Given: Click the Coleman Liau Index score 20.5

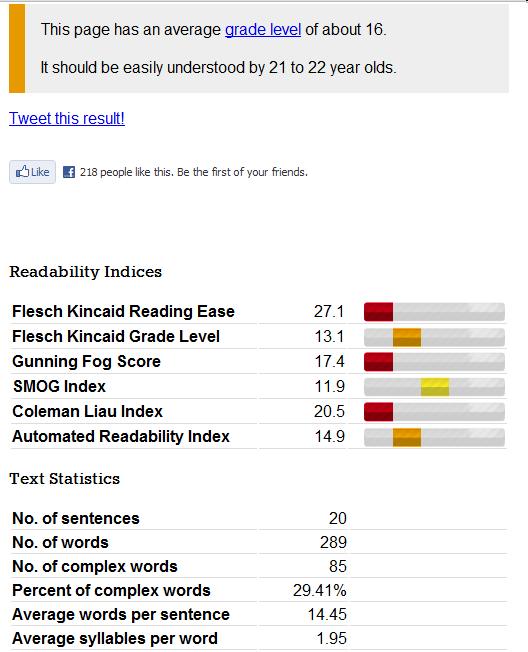Looking at the screenshot, I should pyautogui.click(x=329, y=411).
